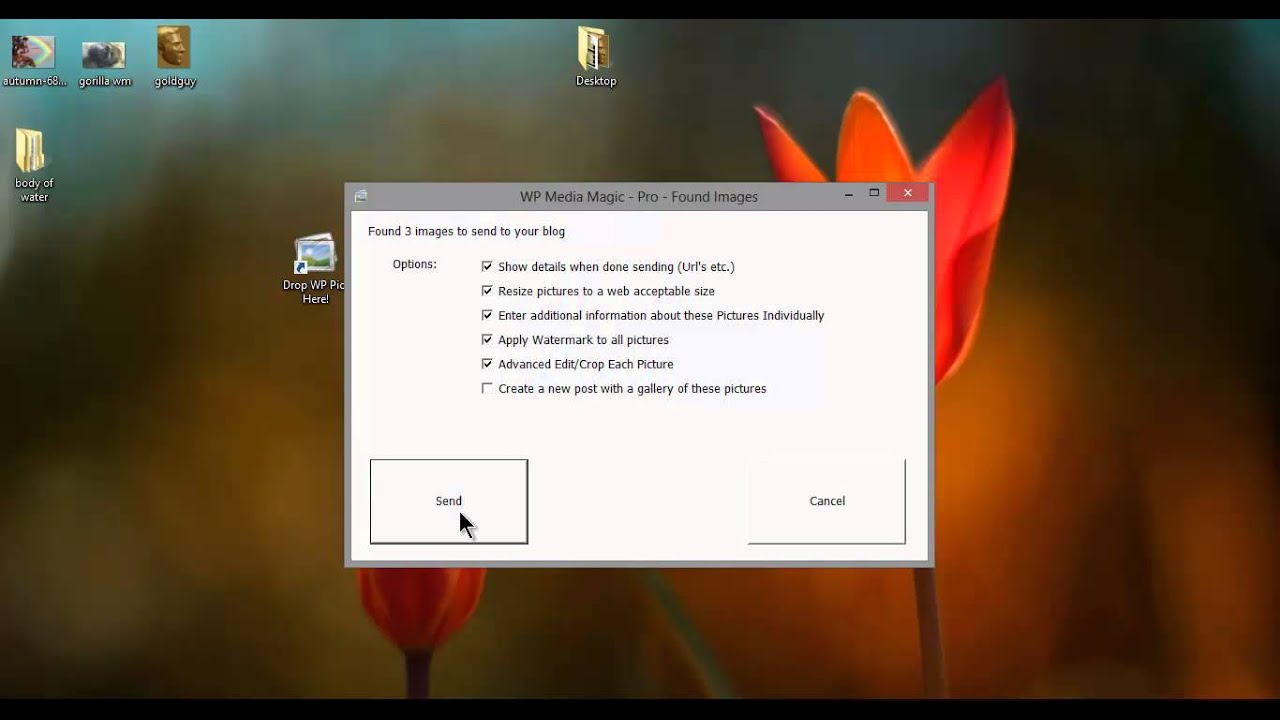
Task: Close the Found Images dialog
Action: 908,193
